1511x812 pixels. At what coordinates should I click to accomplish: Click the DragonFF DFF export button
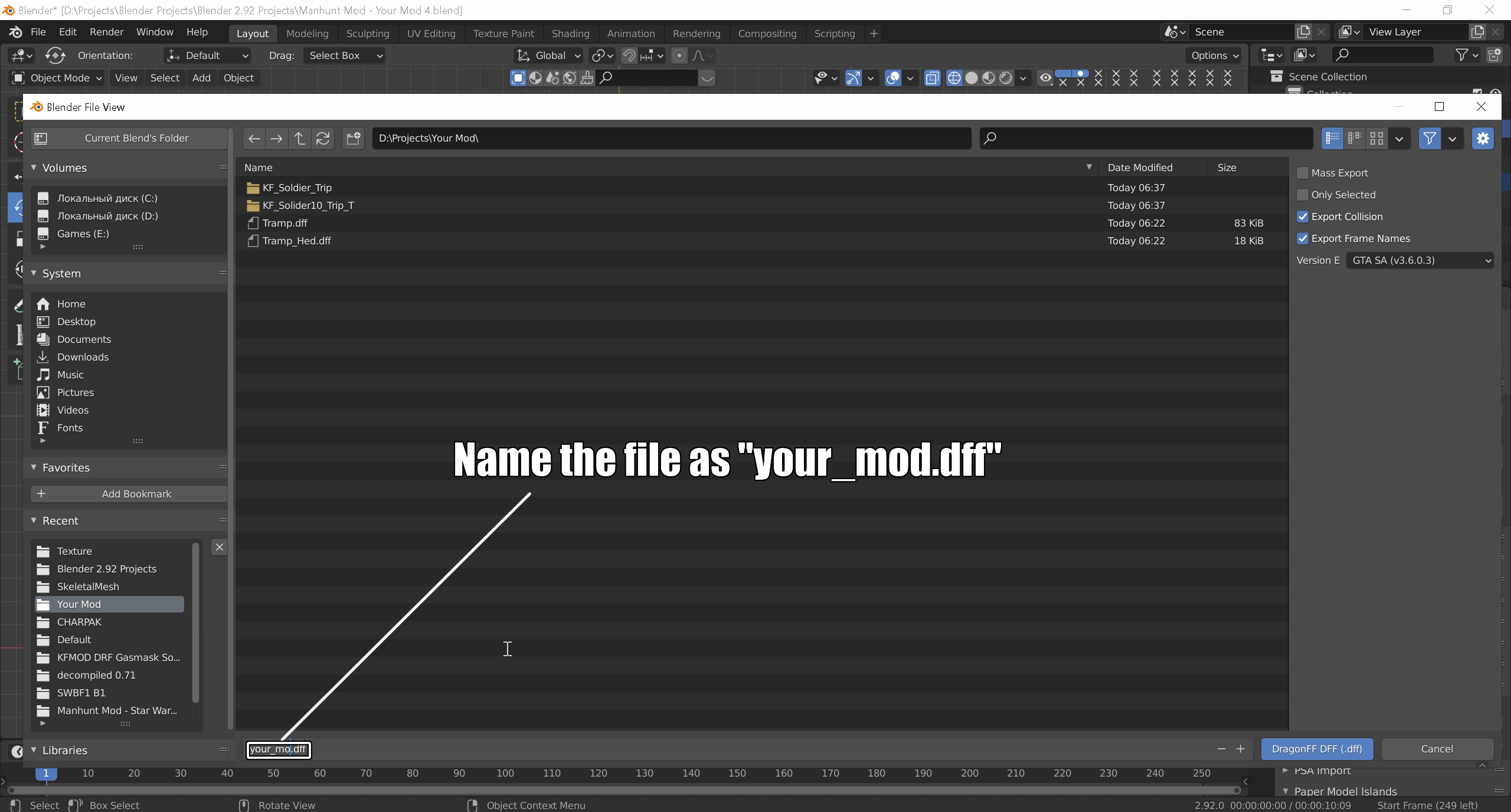click(1316, 749)
